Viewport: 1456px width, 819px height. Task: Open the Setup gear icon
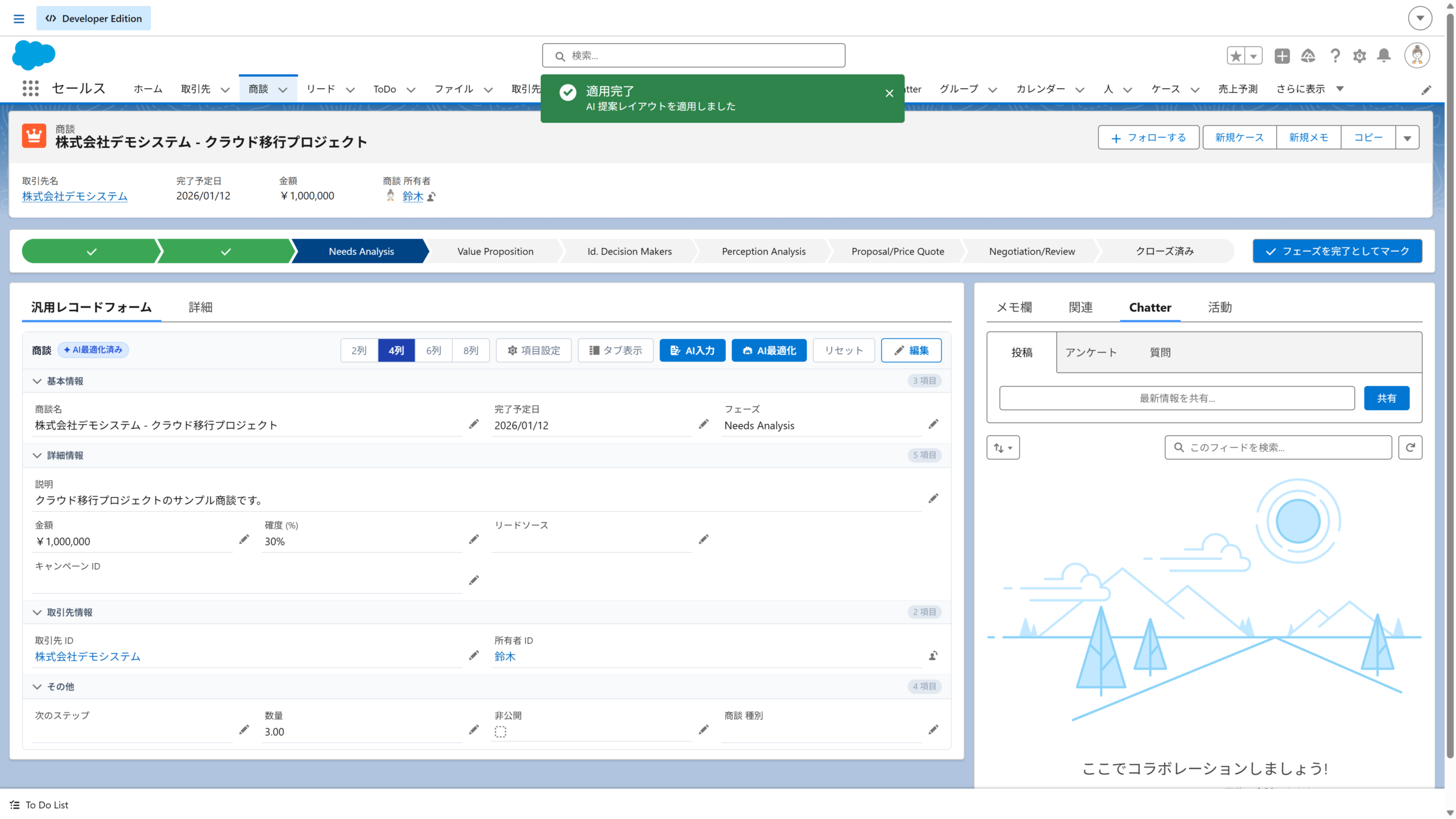pyautogui.click(x=1359, y=56)
